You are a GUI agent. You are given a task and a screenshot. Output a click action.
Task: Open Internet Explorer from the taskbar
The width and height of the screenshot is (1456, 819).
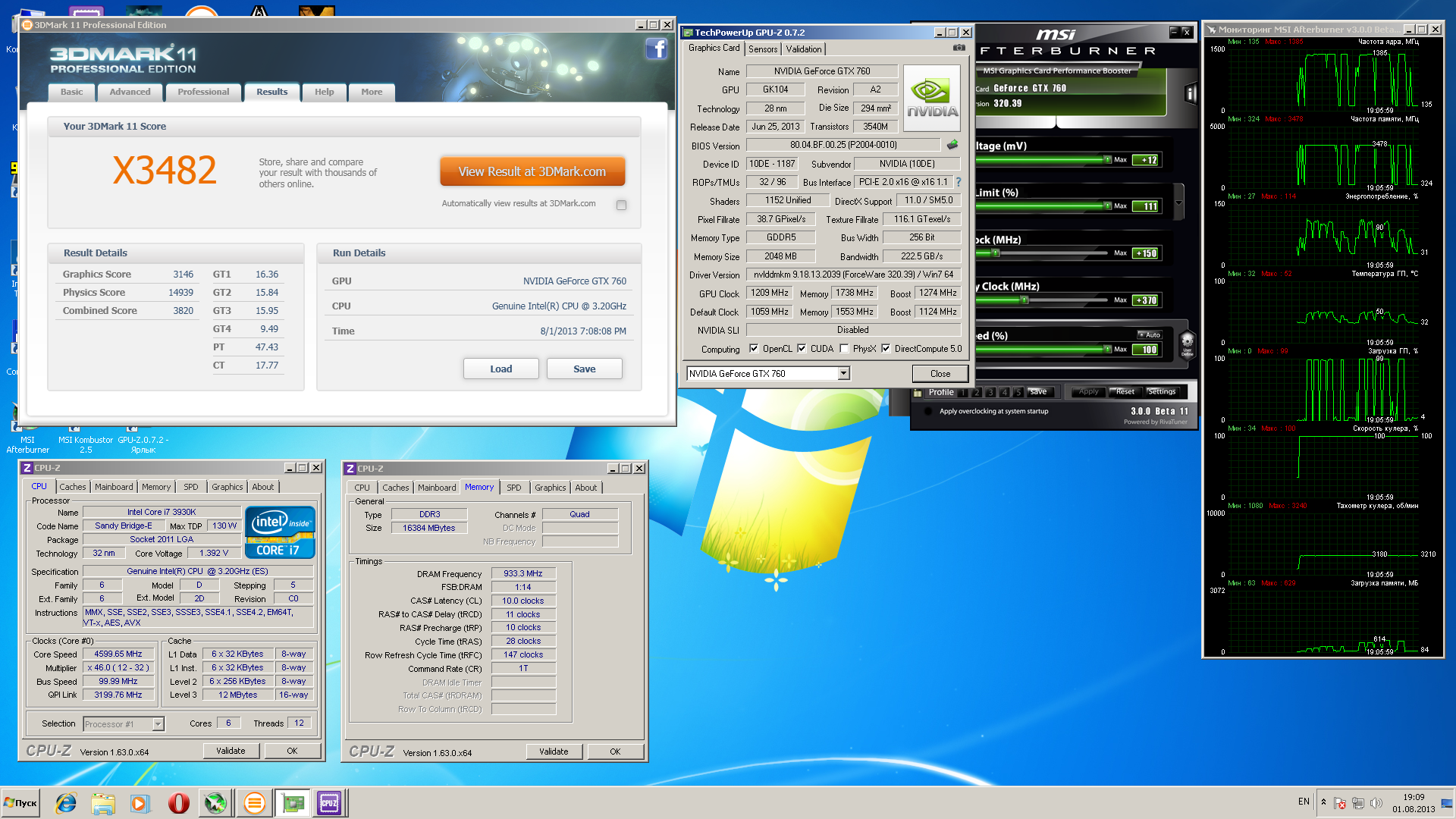pos(66,802)
